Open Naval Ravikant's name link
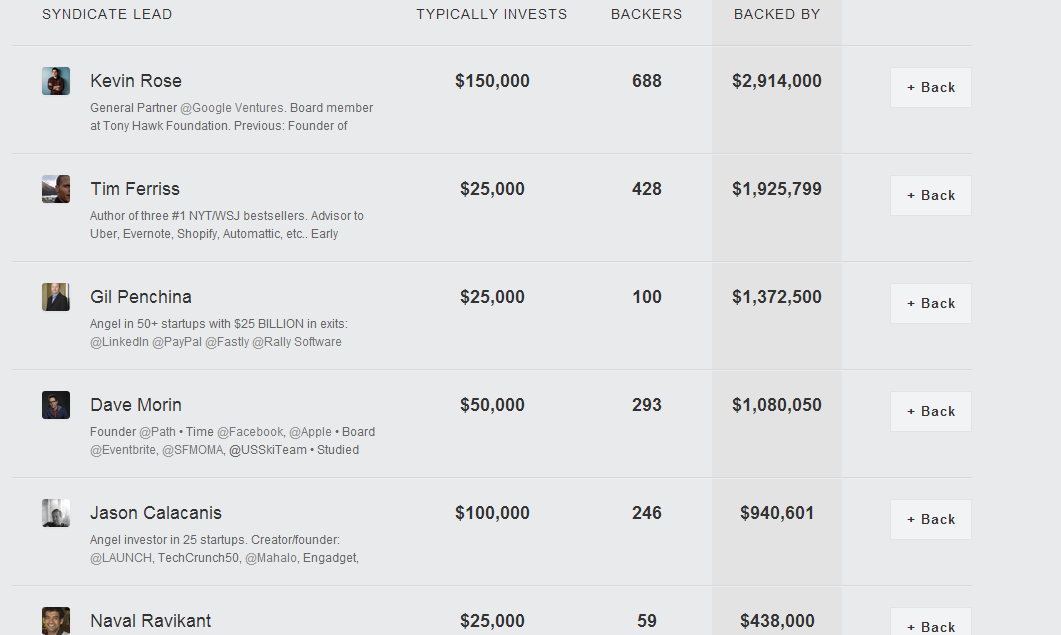 151,621
